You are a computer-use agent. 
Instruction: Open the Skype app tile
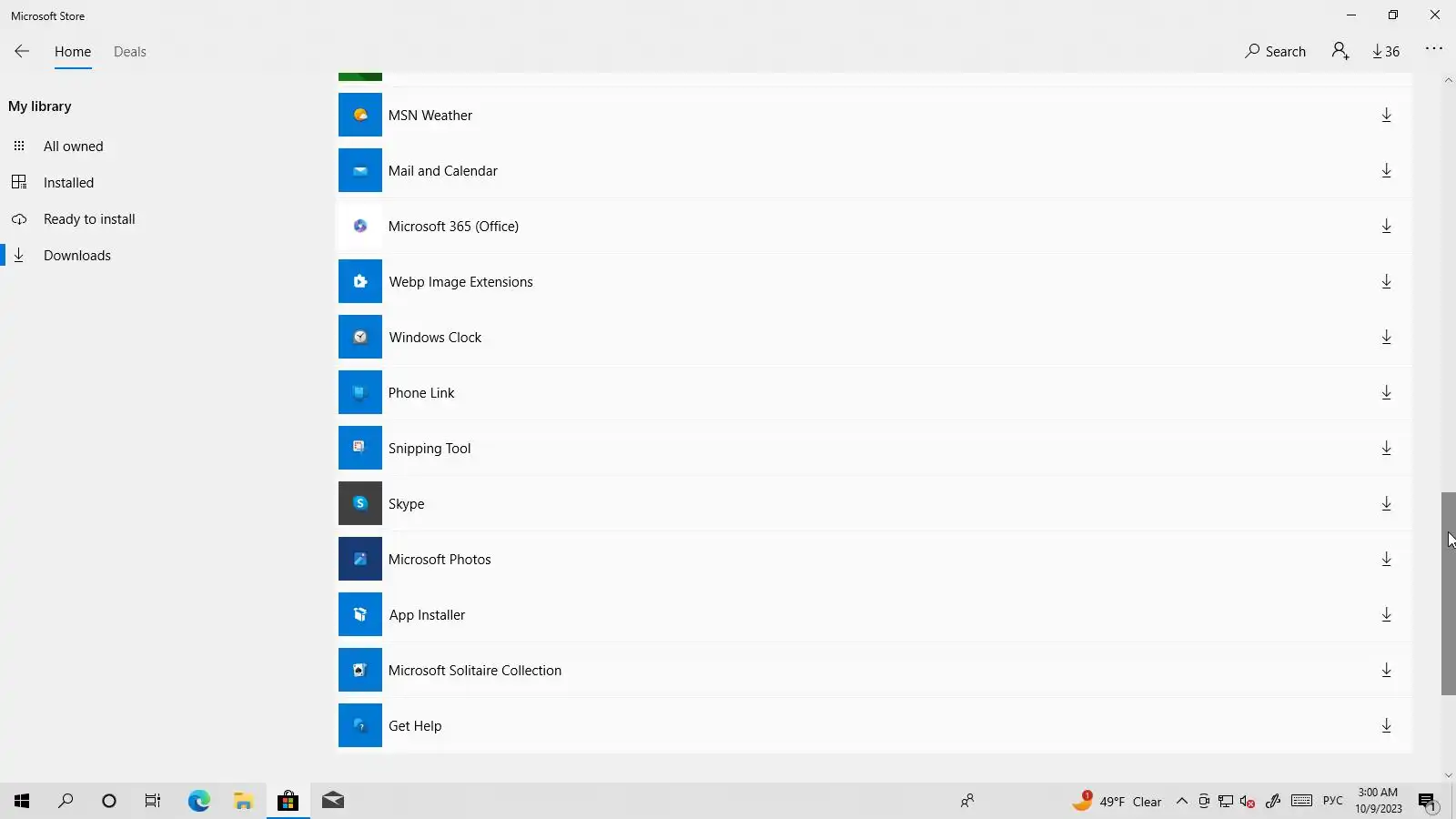(x=360, y=504)
